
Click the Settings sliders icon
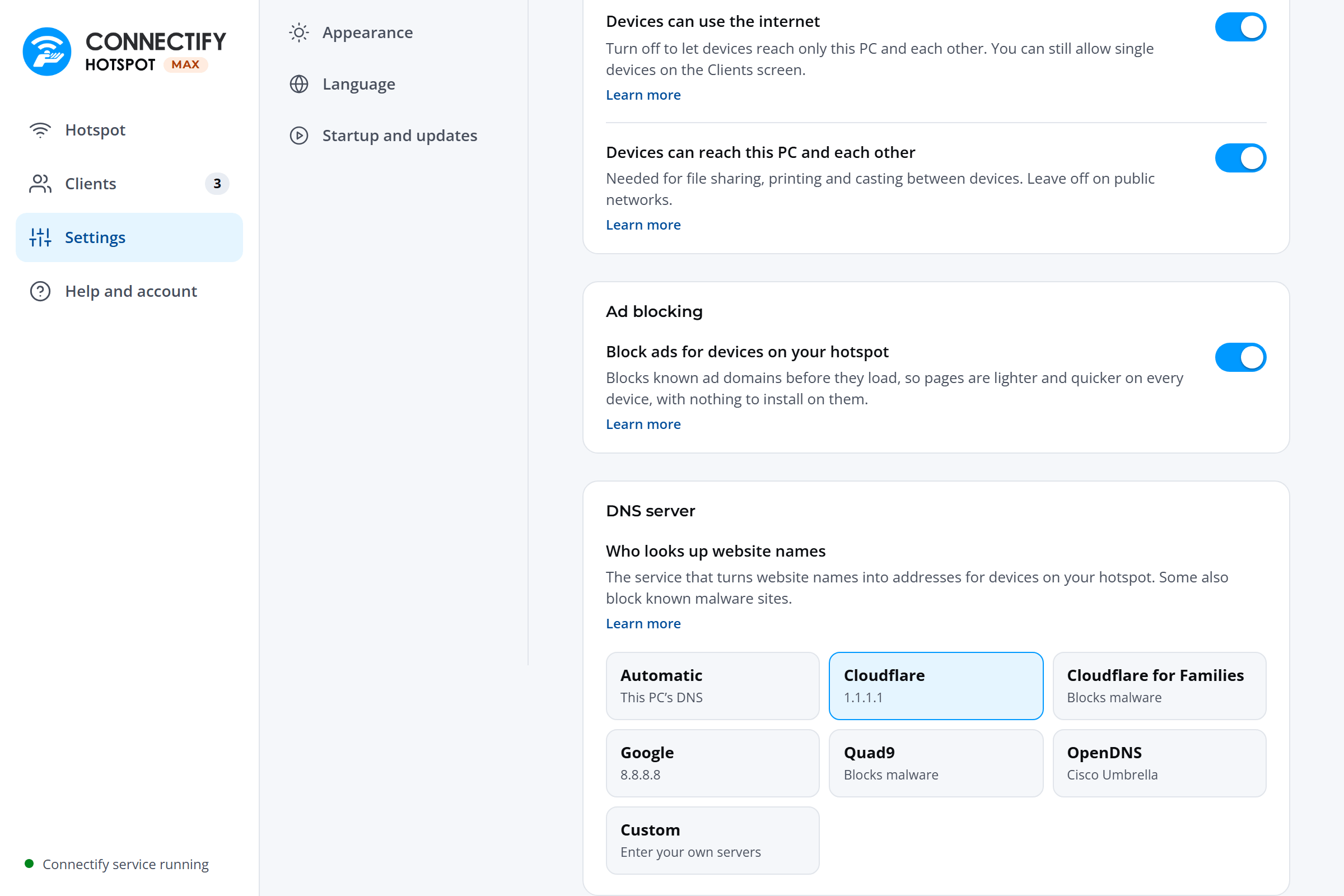[x=40, y=237]
